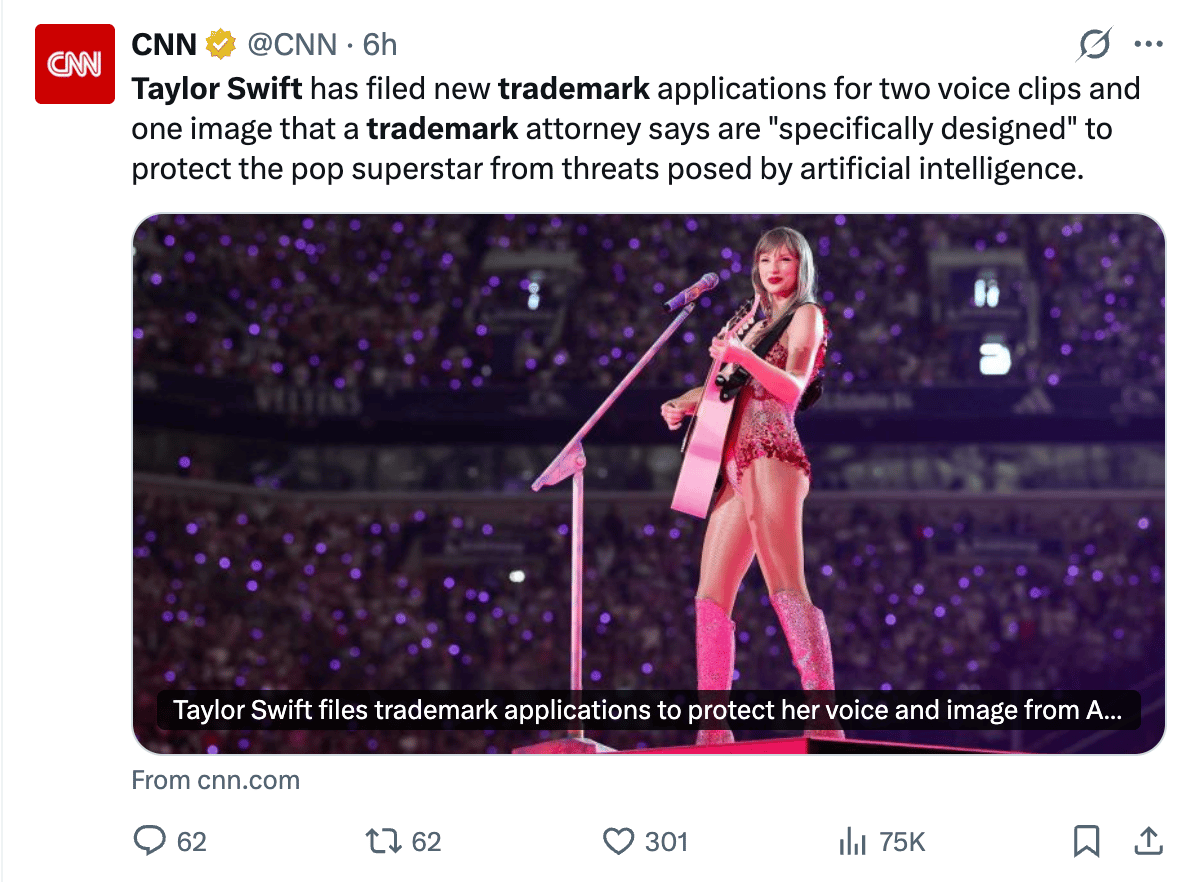Image resolution: width=1194 pixels, height=882 pixels.
Task: Bookmark the CNN post
Action: click(x=1086, y=841)
